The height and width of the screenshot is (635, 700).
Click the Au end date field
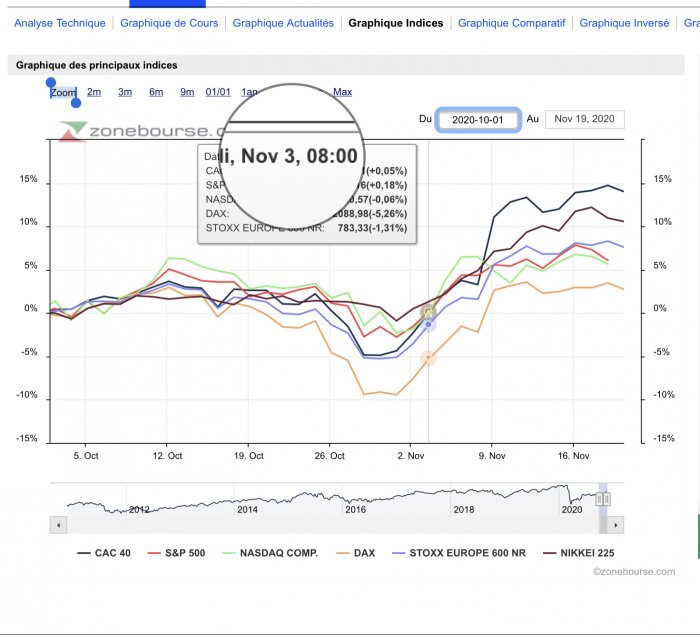(x=584, y=119)
